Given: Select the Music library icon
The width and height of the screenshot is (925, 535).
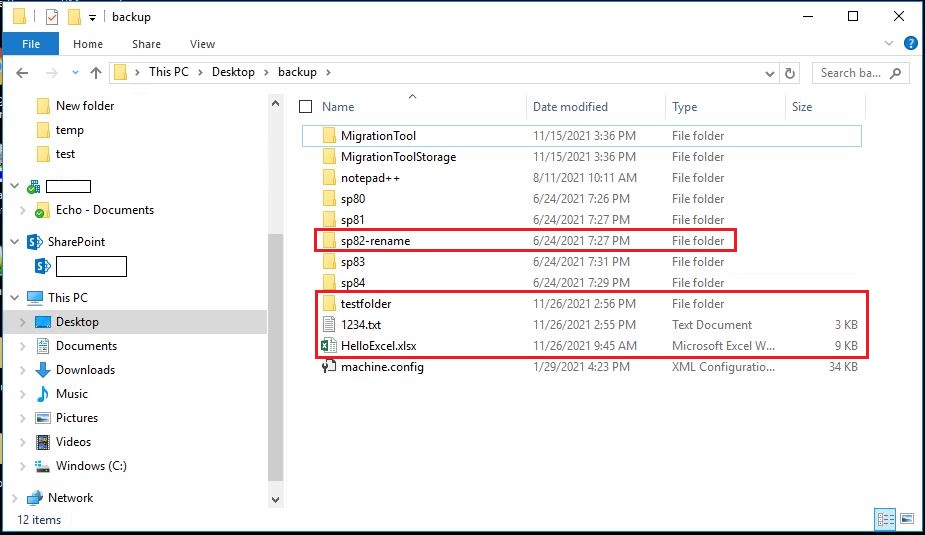Looking at the screenshot, I should coord(42,394).
